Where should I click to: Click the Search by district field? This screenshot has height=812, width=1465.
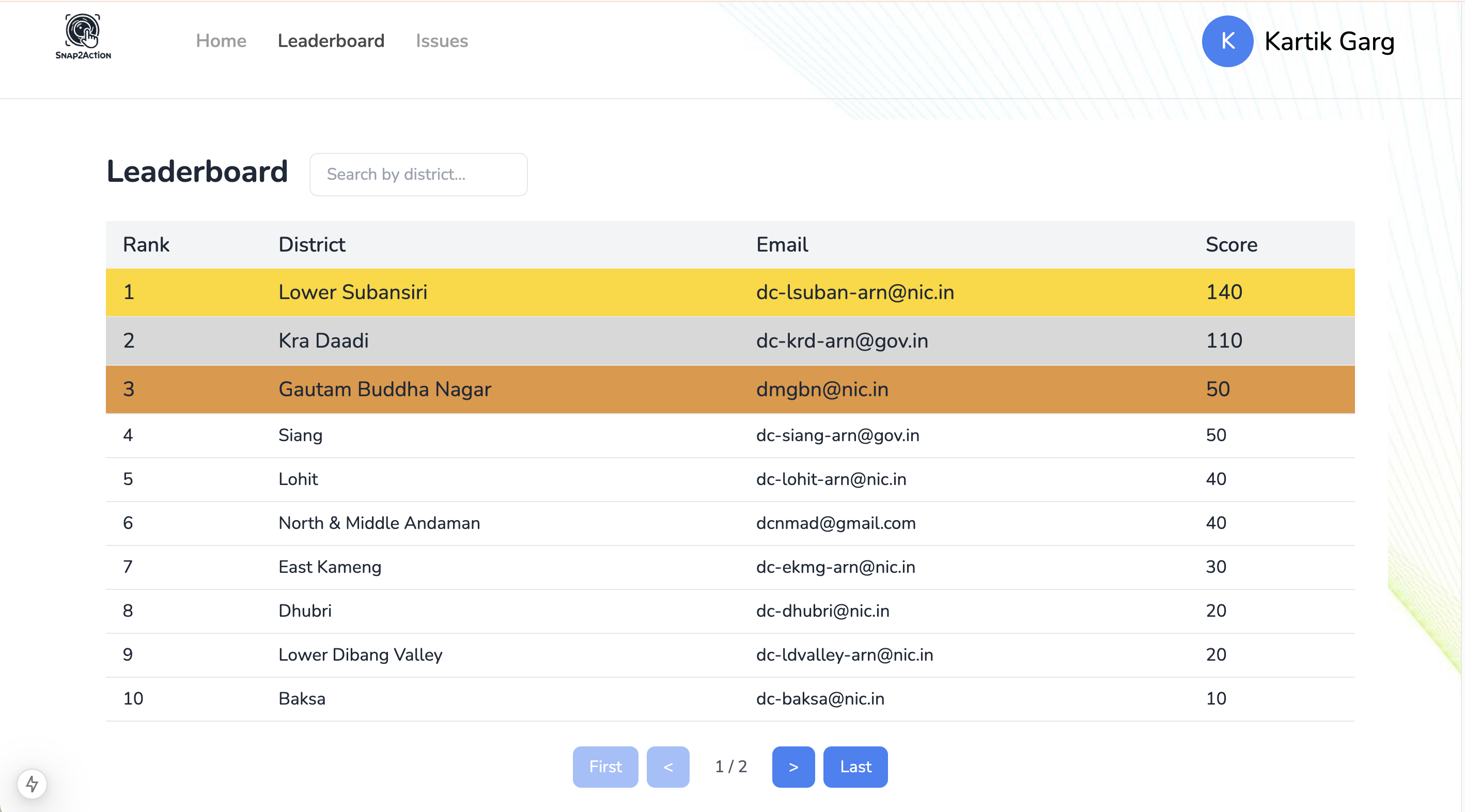coord(418,175)
